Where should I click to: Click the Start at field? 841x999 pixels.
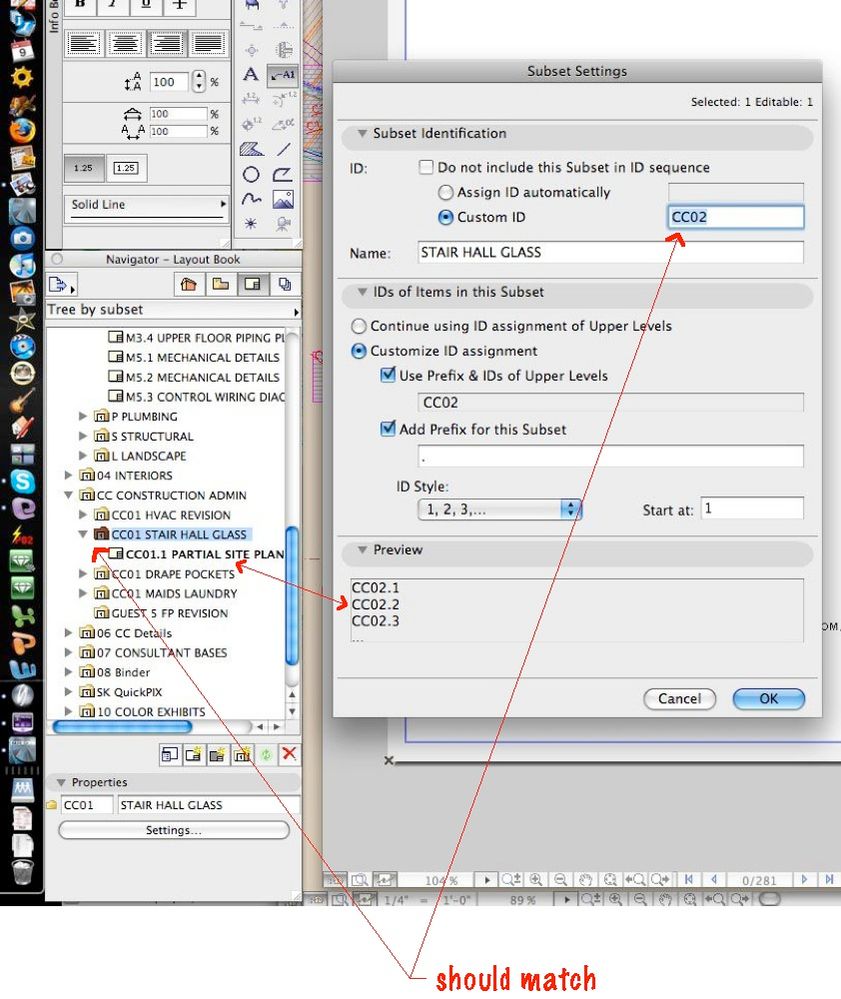point(752,508)
